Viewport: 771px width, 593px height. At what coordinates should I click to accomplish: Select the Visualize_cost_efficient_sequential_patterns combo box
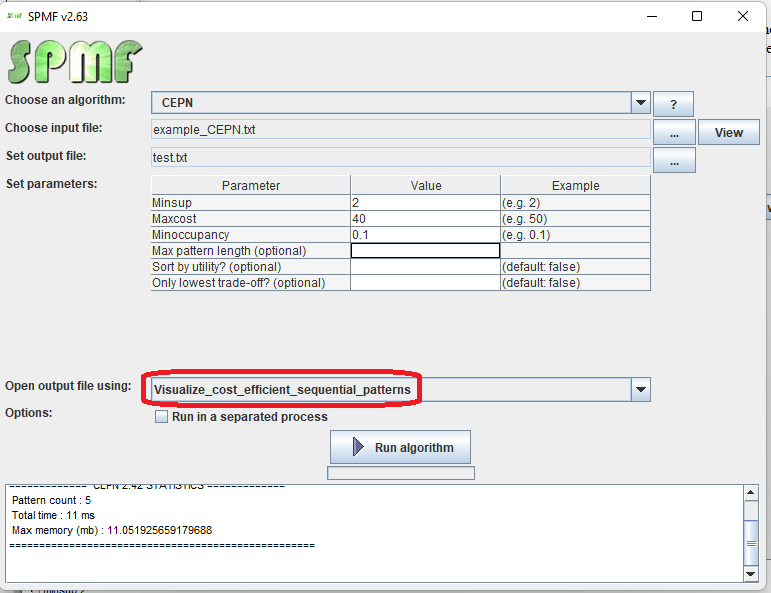[390, 389]
